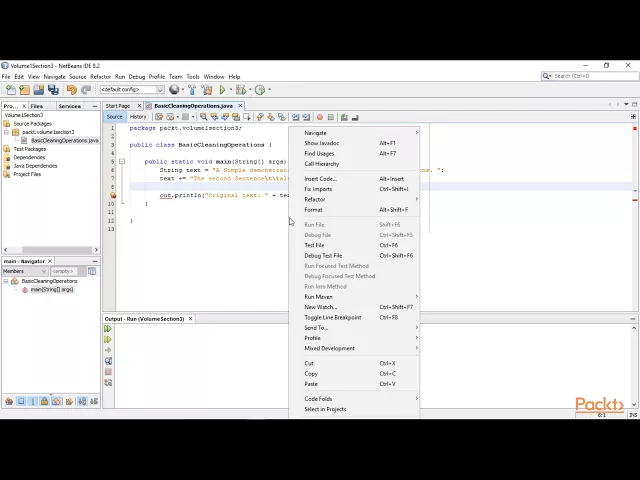Click the Last Edit icon next to History
The image size is (640, 480).
coord(159,117)
